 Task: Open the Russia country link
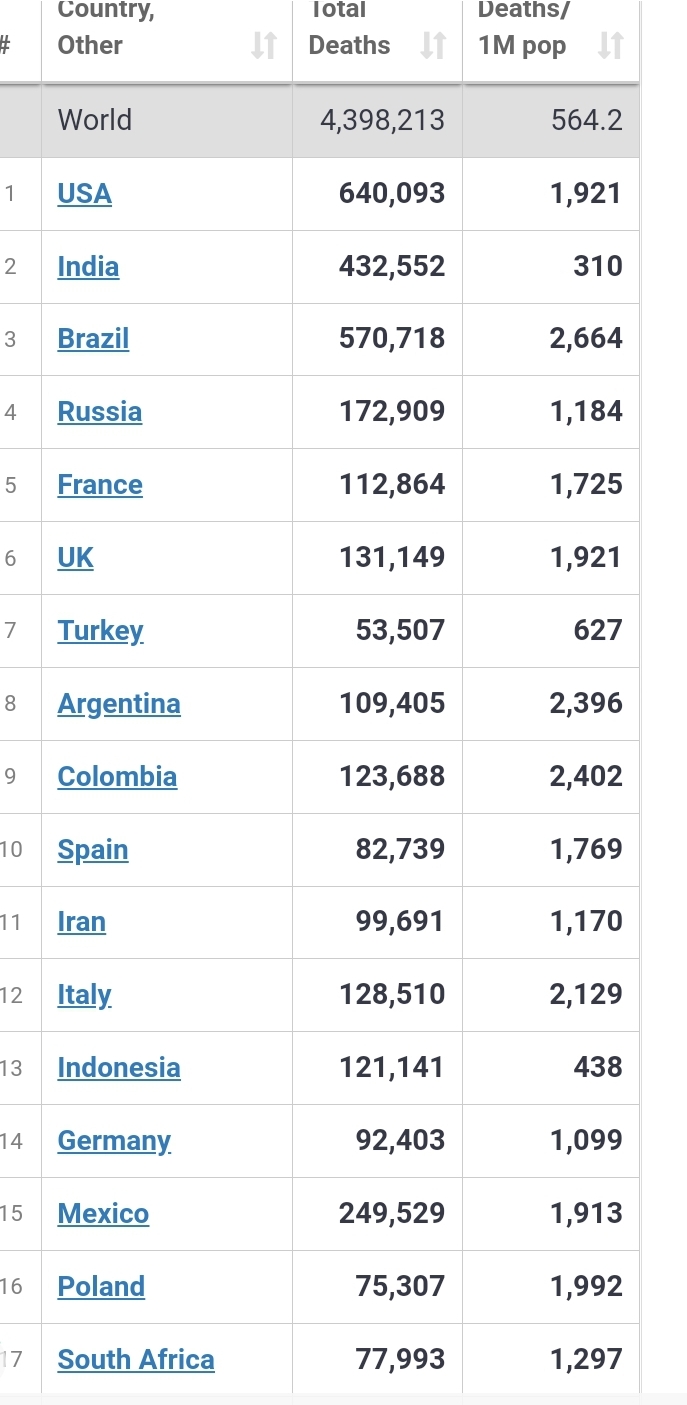tap(100, 412)
